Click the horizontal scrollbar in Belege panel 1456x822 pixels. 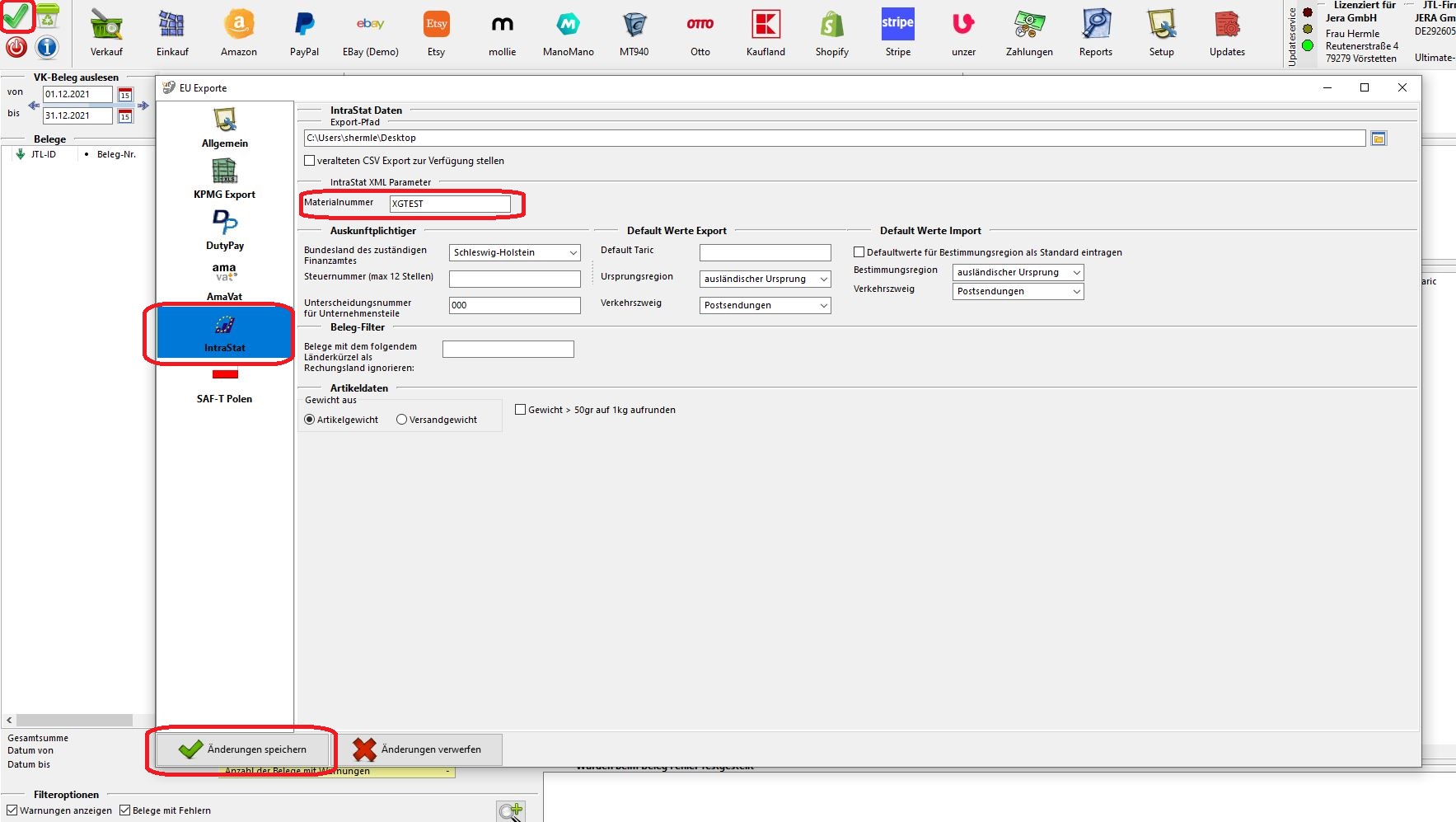click(74, 720)
